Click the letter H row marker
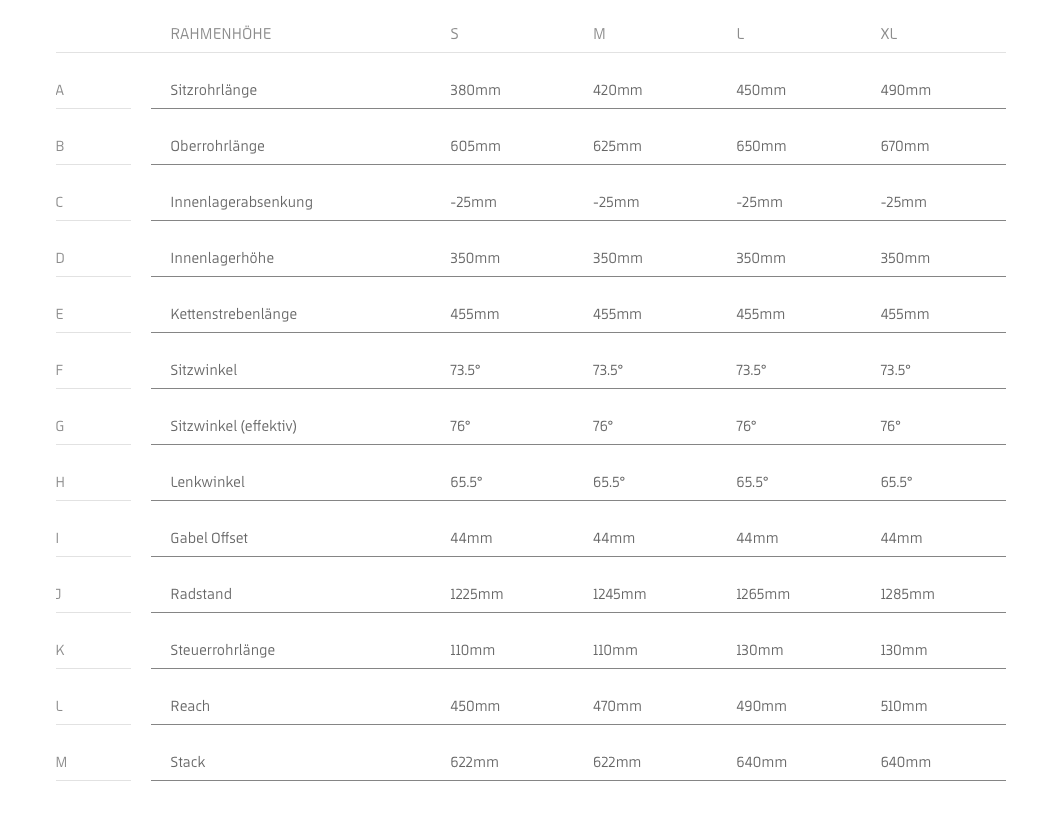Screen dimensions: 1060x828 pyautogui.click(x=60, y=482)
